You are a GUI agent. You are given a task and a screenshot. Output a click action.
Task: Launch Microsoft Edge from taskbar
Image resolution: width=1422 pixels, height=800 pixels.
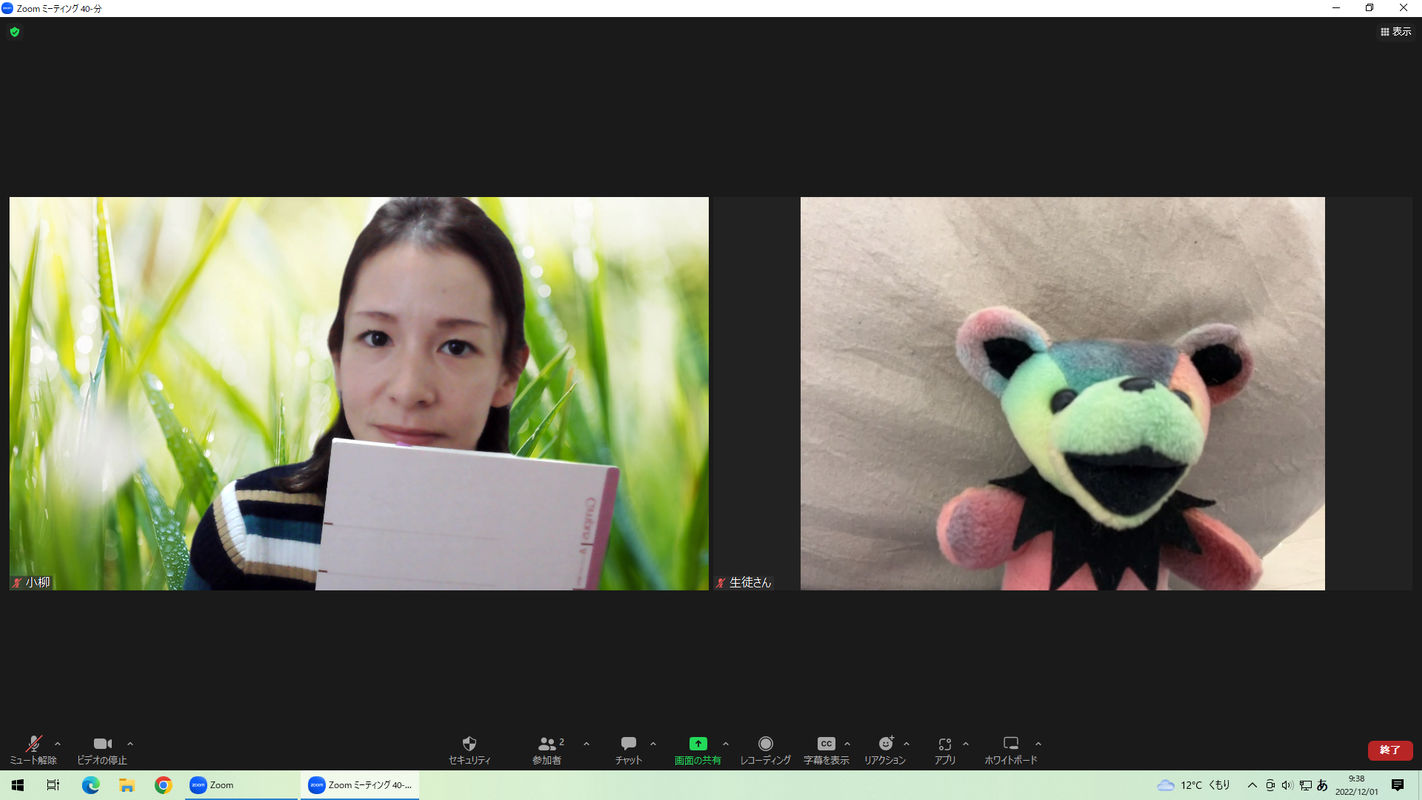tap(90, 785)
